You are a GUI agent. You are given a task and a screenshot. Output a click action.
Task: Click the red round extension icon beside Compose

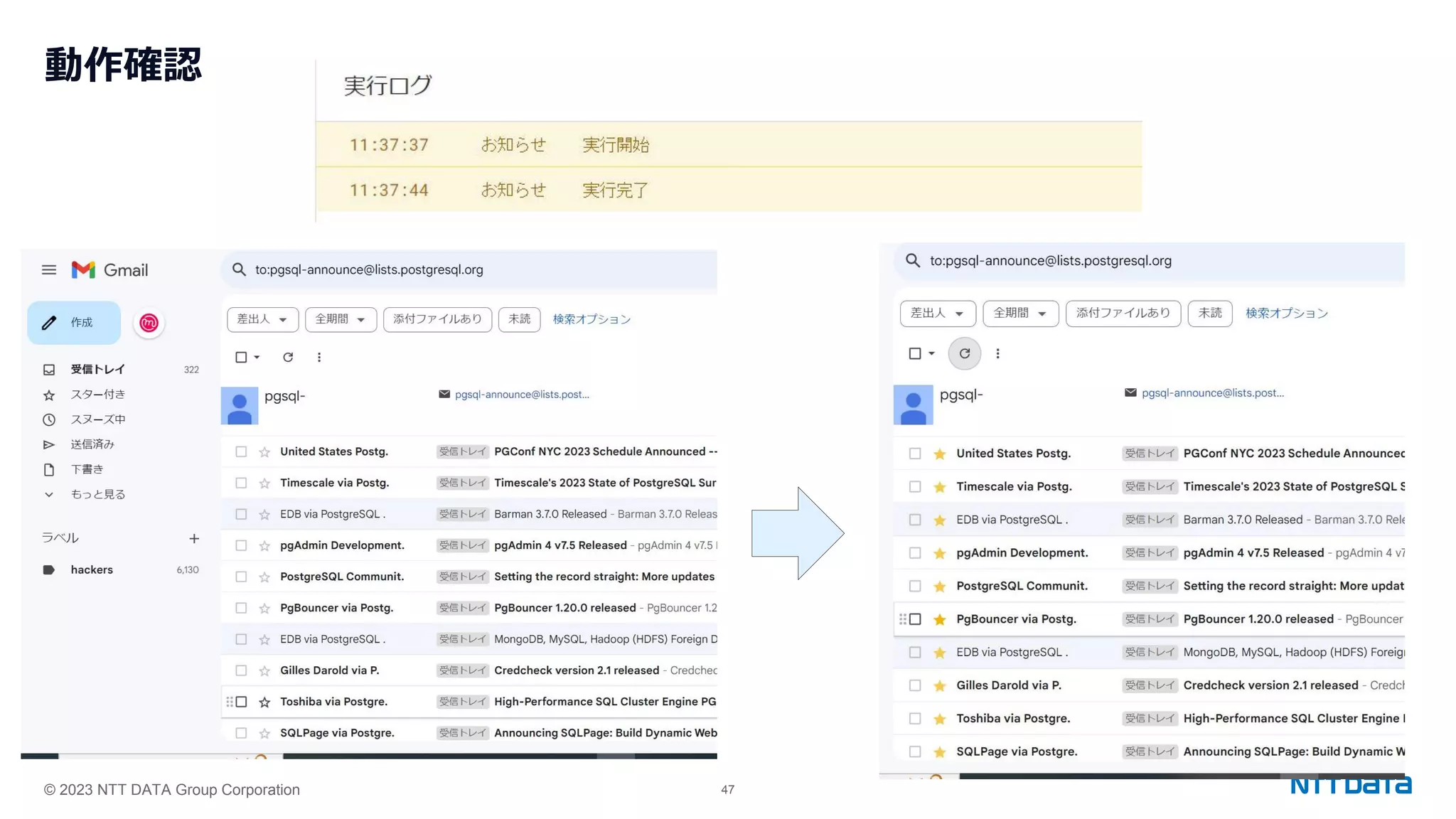coord(149,323)
